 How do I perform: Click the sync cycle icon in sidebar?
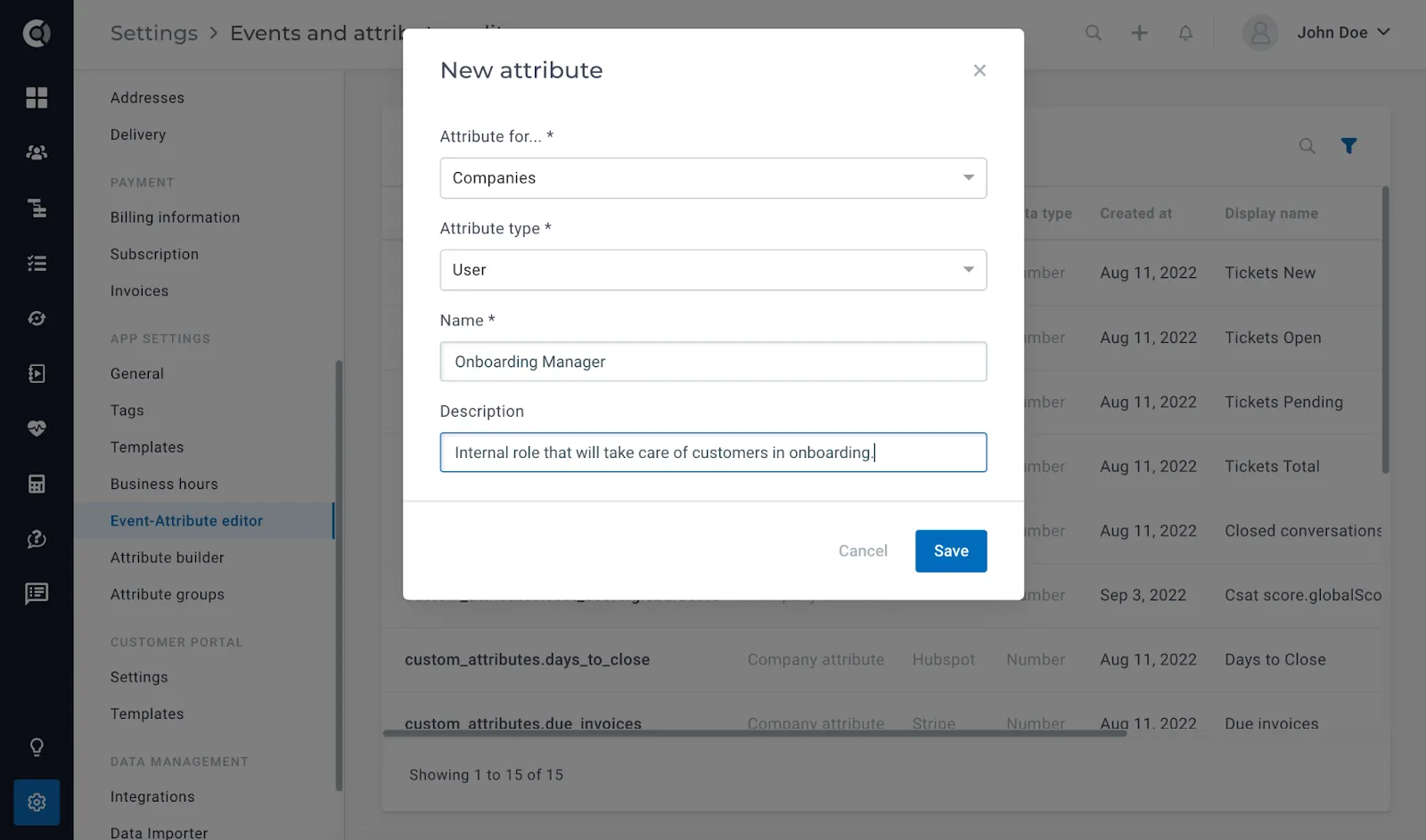37,318
